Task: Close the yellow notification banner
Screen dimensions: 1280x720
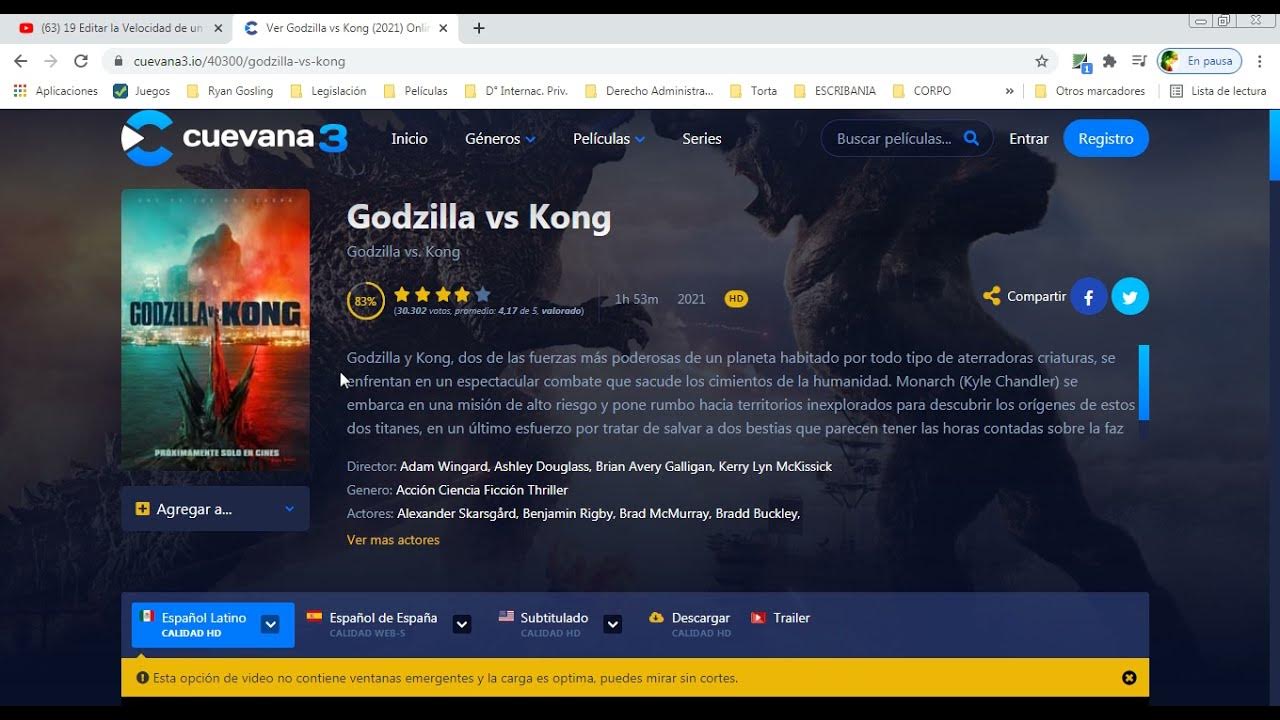Action: pyautogui.click(x=1129, y=678)
